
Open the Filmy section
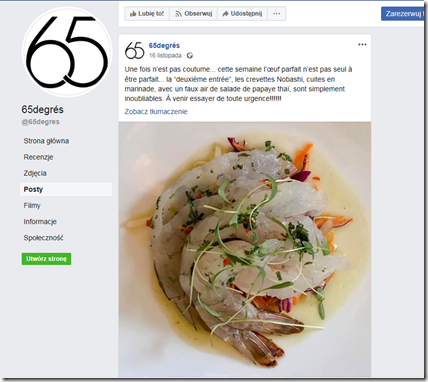click(x=32, y=205)
